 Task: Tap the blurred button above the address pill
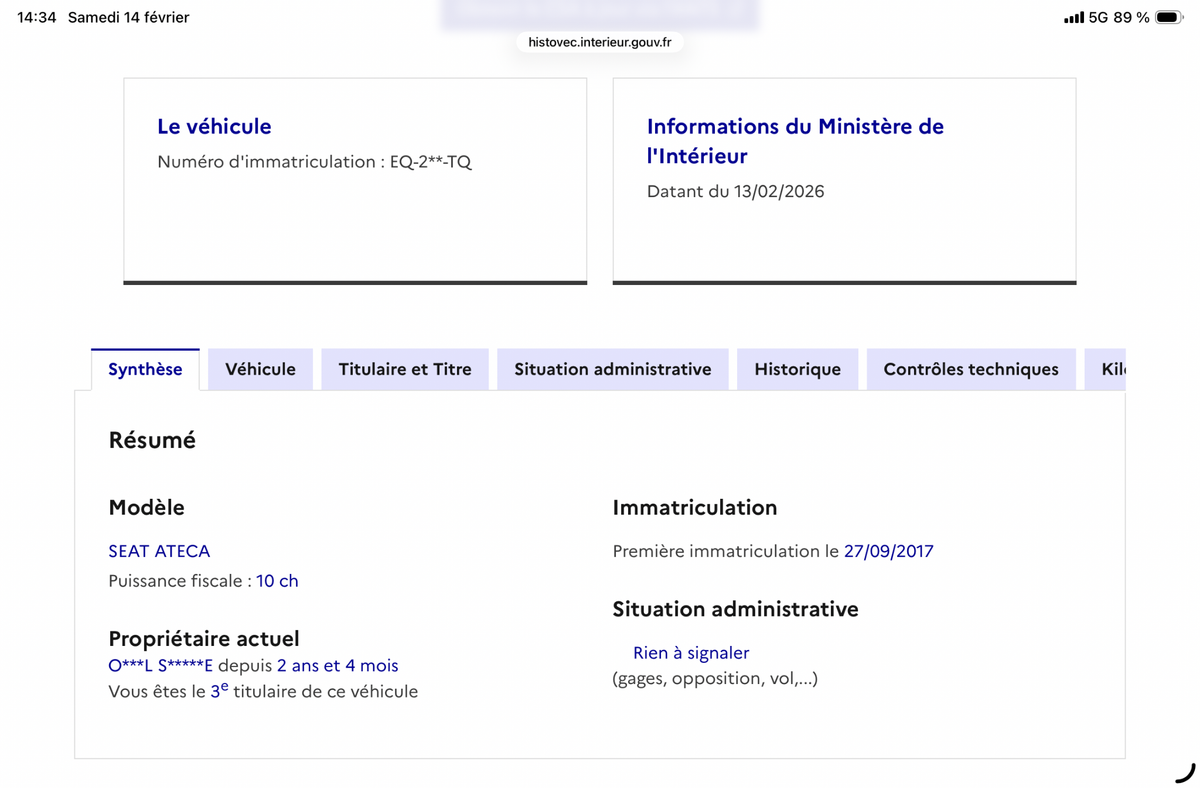tap(599, 13)
